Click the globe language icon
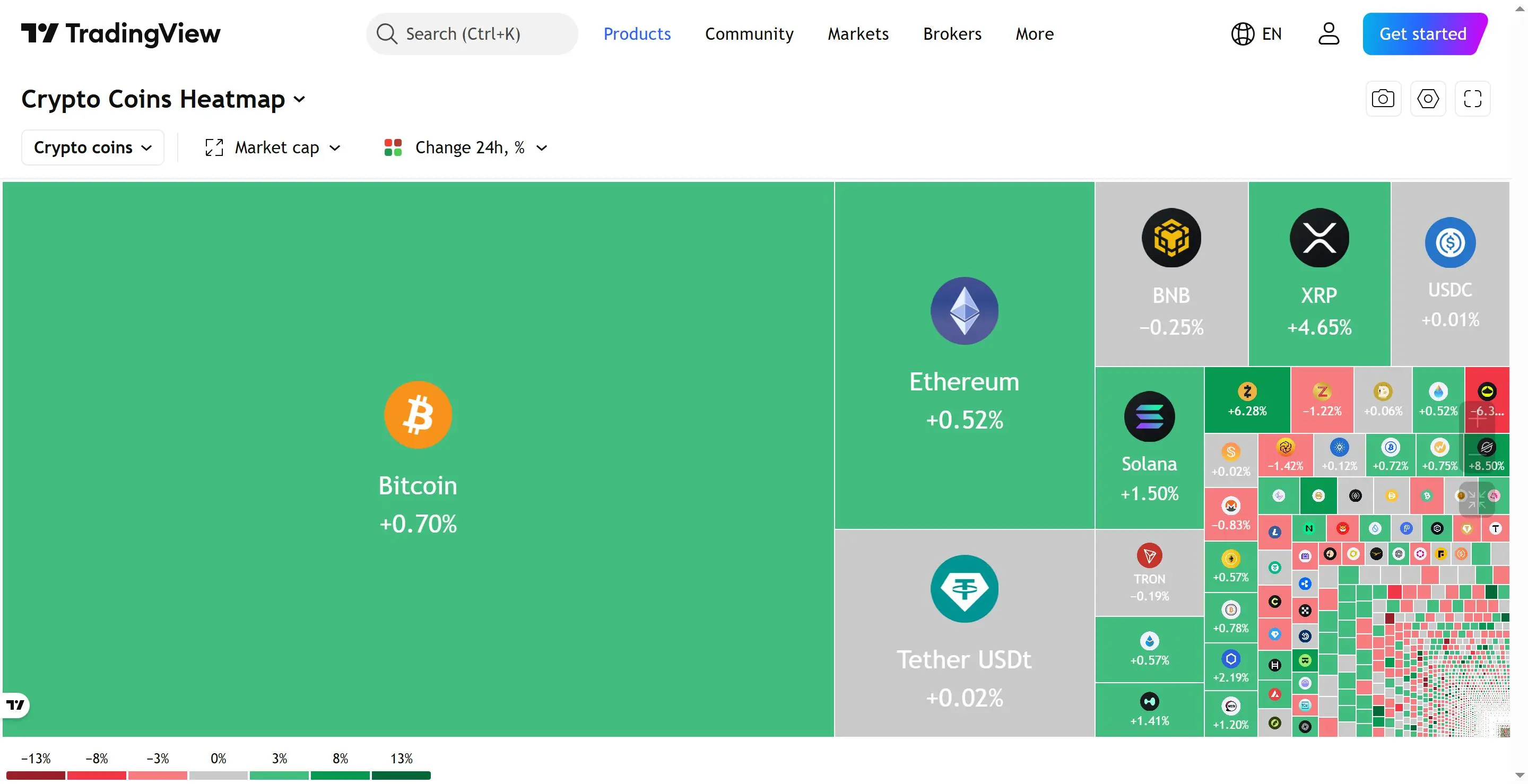Viewport: 1528px width, 784px height. coord(1243,34)
